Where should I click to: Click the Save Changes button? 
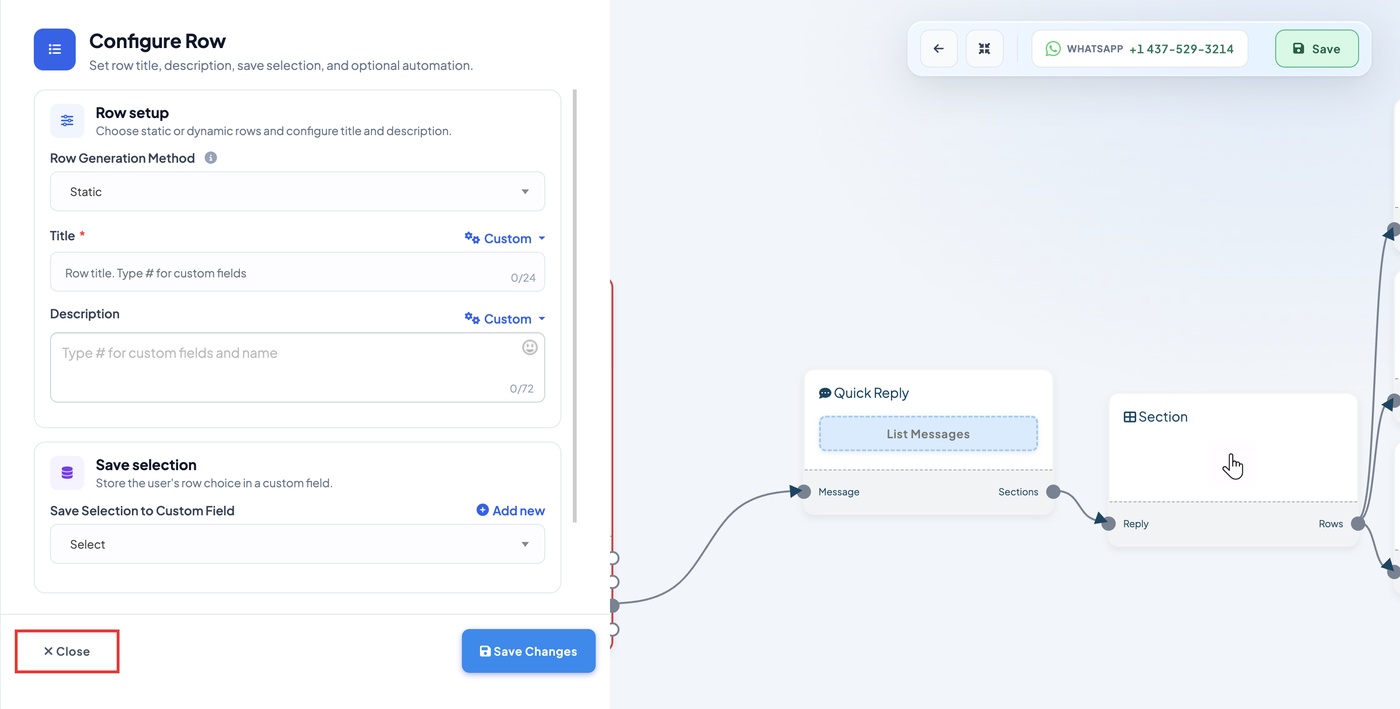pos(529,651)
